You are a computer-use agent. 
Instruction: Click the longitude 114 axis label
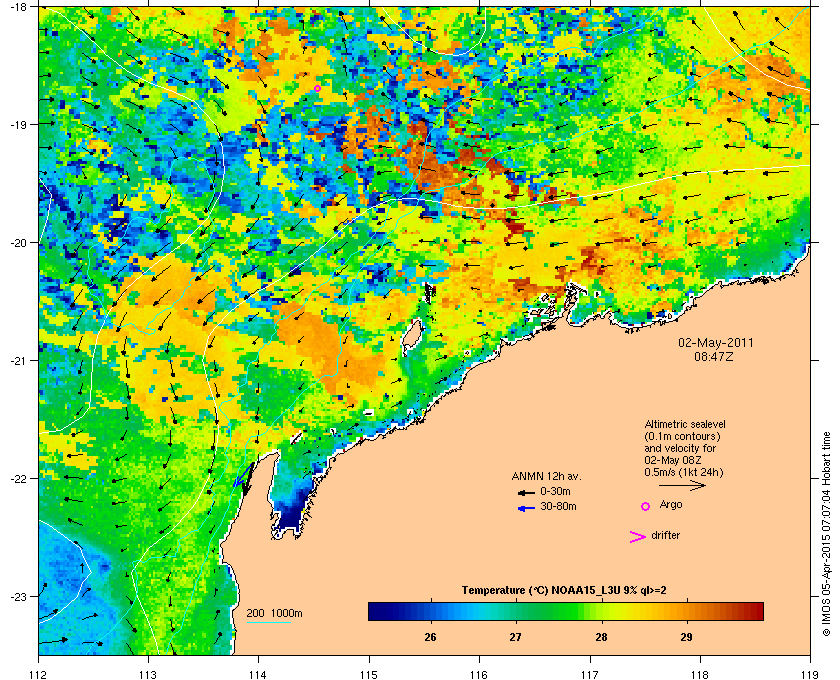click(258, 674)
